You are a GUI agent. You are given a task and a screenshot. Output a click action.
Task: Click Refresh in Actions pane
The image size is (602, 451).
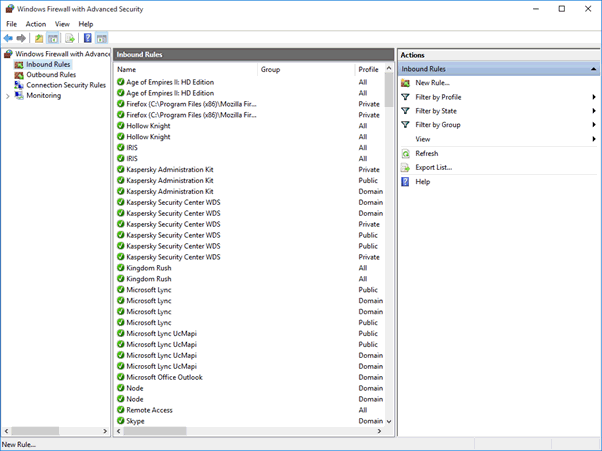pos(427,154)
